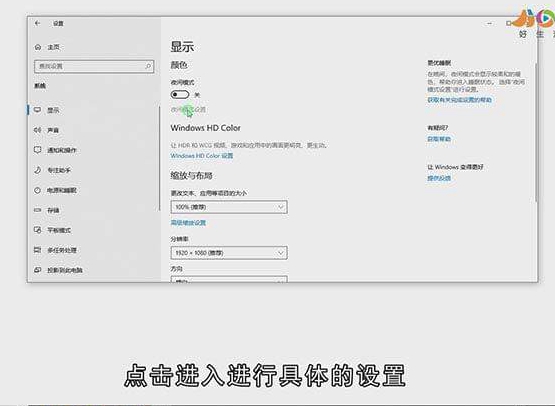555x406 pixels.
Task: Open 声音 (Sound) via its speaker icon
Action: [38, 130]
